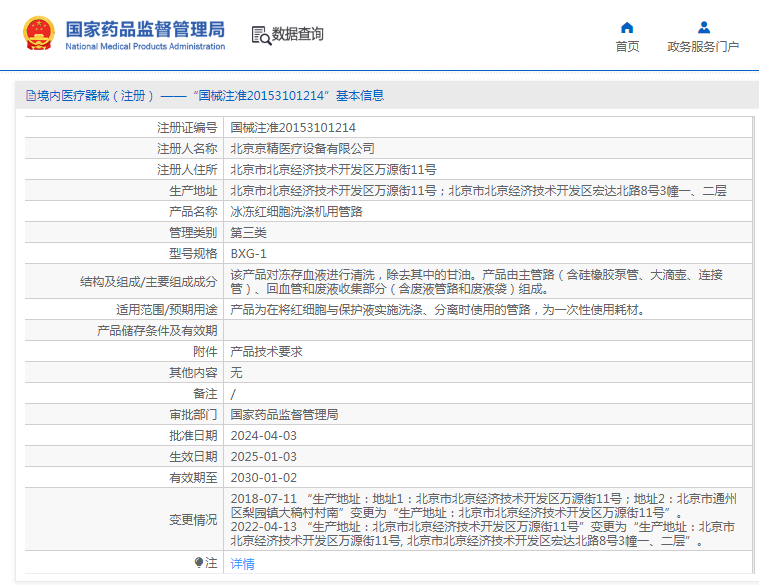Click the National Medical Products Administration subtitle
This screenshot has height=585, width=759.
coord(145,46)
